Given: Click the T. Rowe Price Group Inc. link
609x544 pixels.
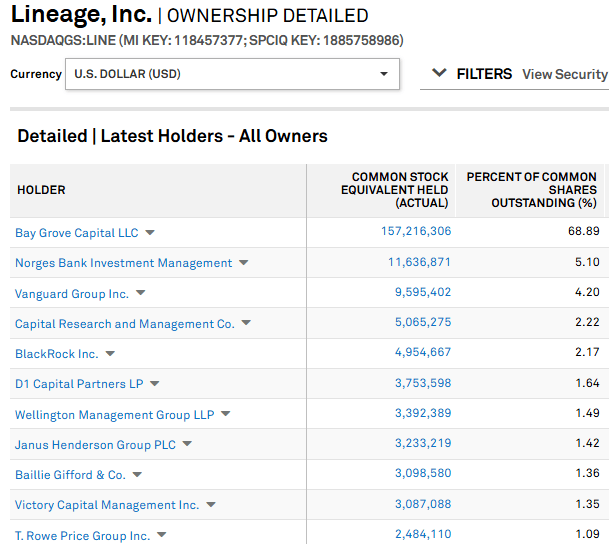Looking at the screenshot, I should pyautogui.click(x=82, y=536).
